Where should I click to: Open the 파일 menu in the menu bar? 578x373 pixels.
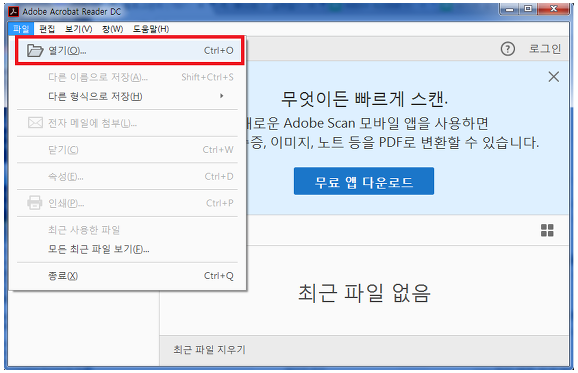[21, 29]
